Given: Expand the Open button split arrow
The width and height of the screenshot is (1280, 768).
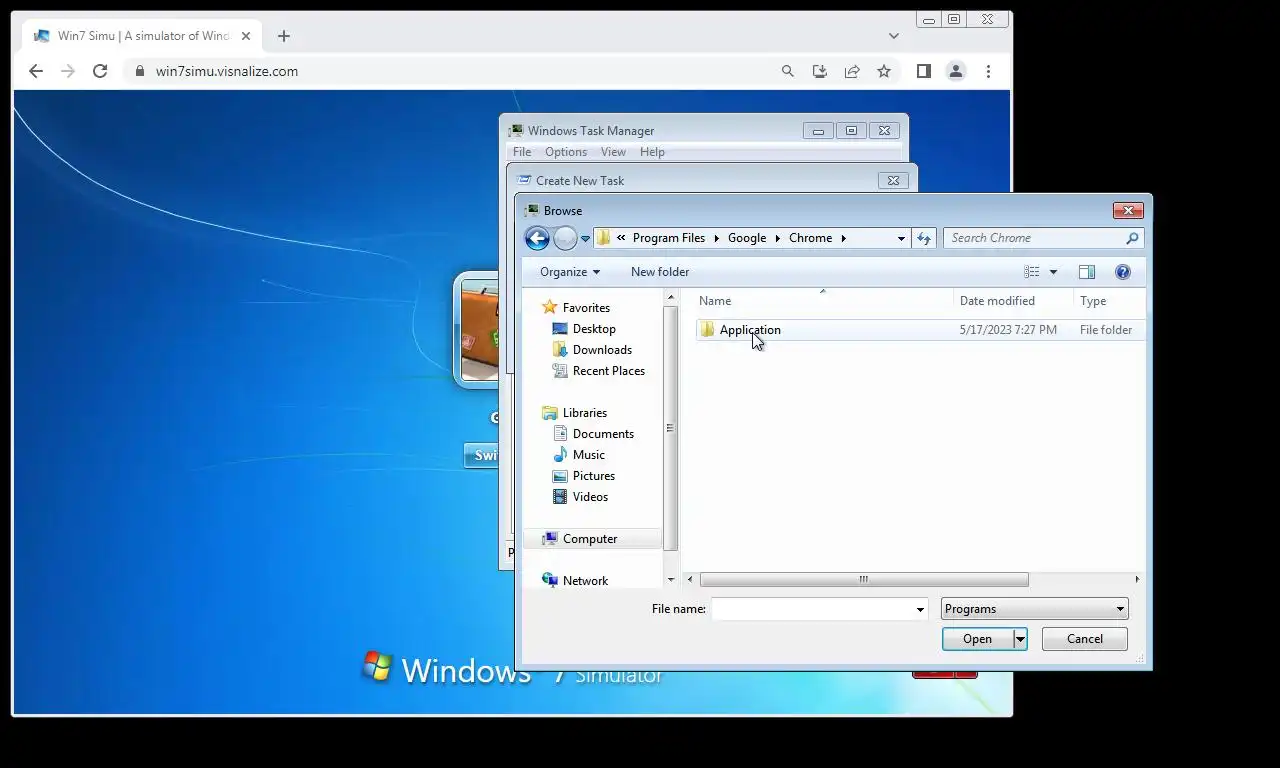Looking at the screenshot, I should click(1020, 639).
